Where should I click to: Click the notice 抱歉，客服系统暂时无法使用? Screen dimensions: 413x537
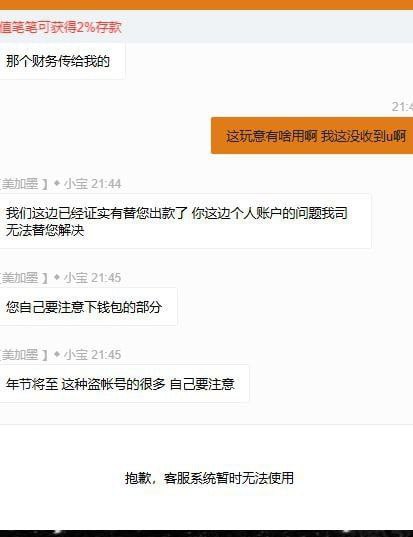[x=209, y=478]
